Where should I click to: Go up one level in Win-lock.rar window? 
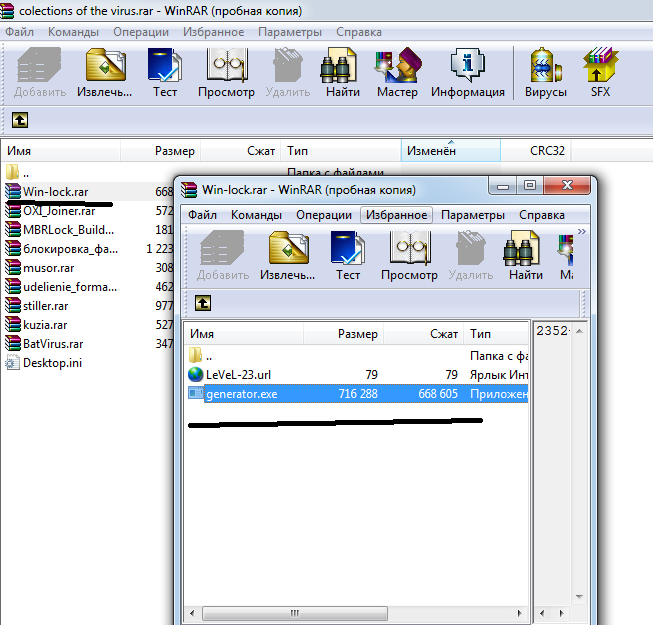click(x=203, y=303)
